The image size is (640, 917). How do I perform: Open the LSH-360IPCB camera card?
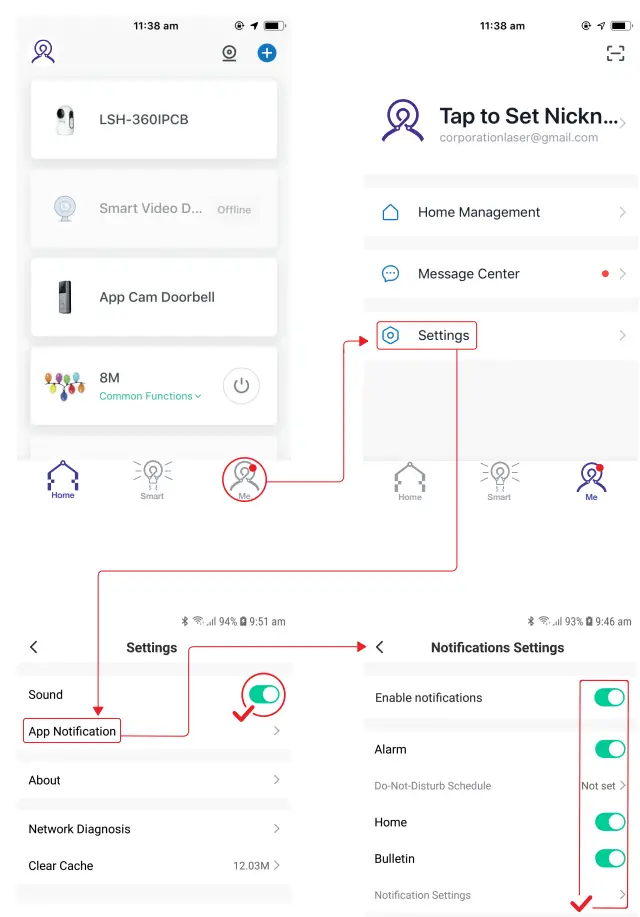154,119
